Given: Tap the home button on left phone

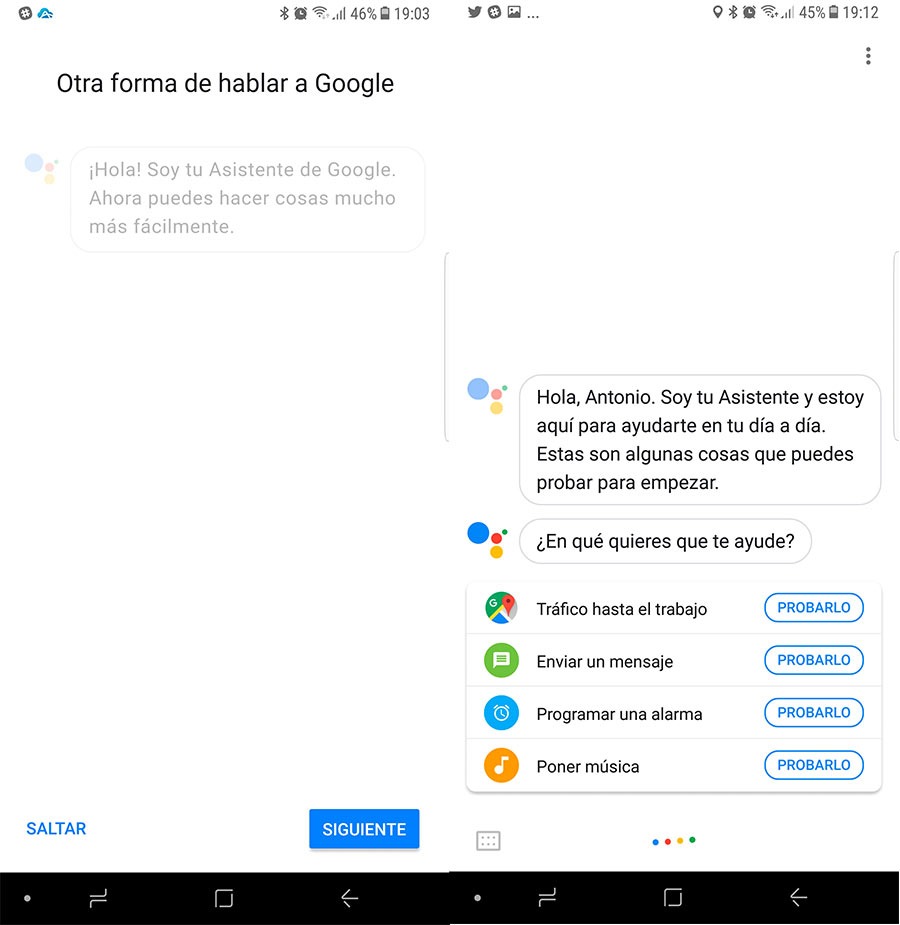Looking at the screenshot, I should pyautogui.click(x=224, y=898).
